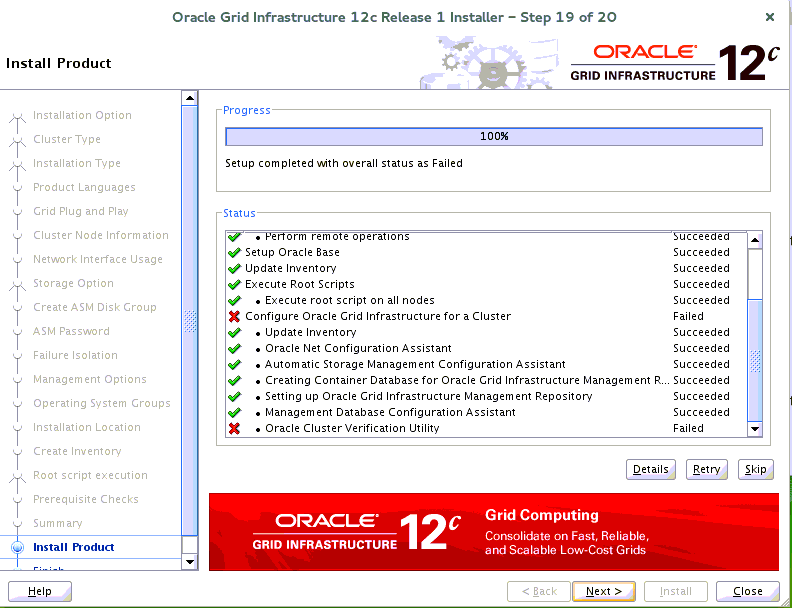This screenshot has width=792, height=608.
Task: Select Network Interface Usage step
Action: pos(98,259)
